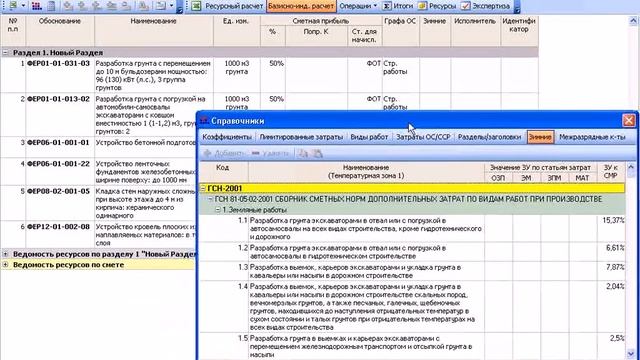This screenshot has width=640, height=360.
Task: Open the dropdown arrow next to the grayed folder icon
Action: 172,6
